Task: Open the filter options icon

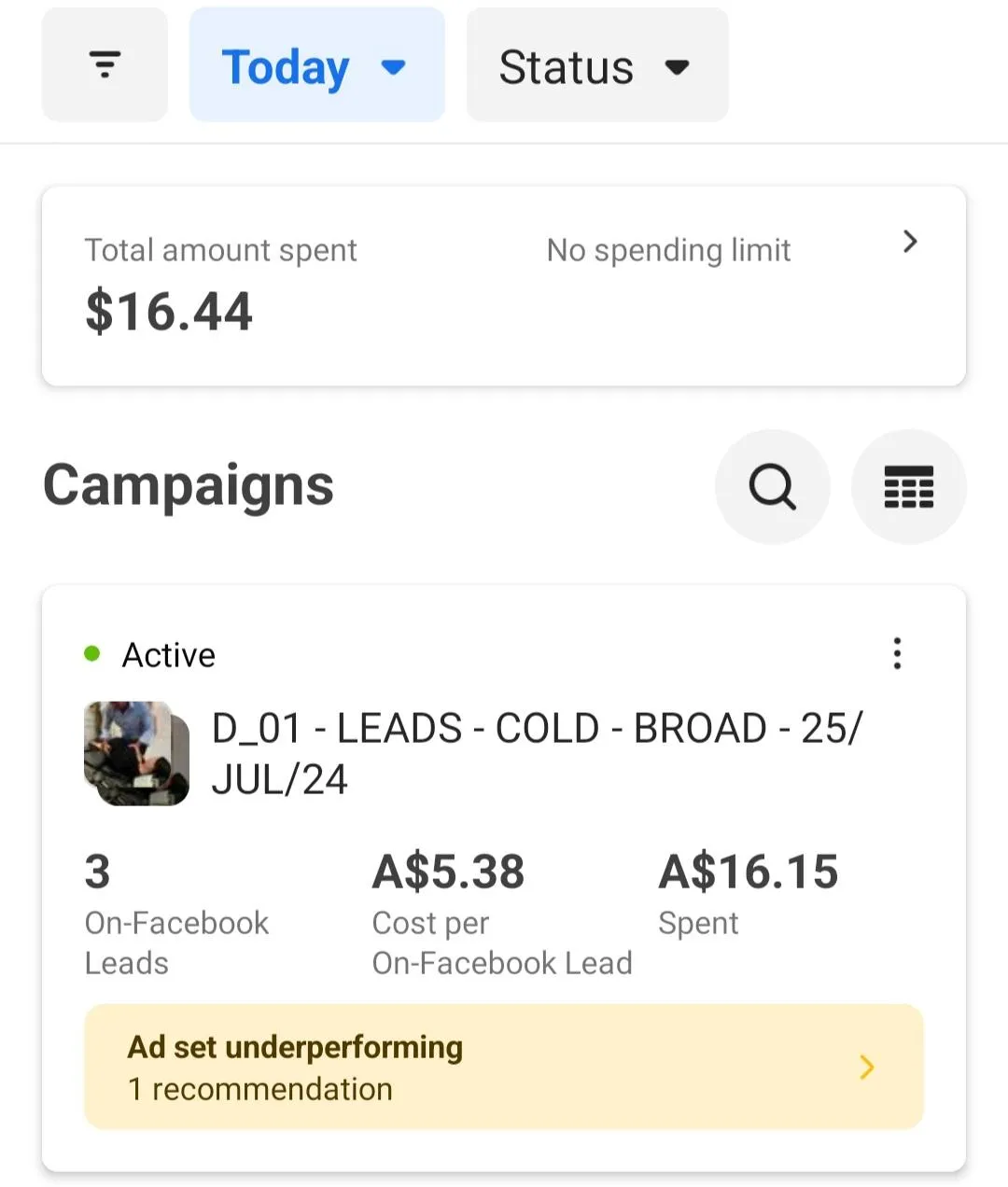Action: (105, 65)
